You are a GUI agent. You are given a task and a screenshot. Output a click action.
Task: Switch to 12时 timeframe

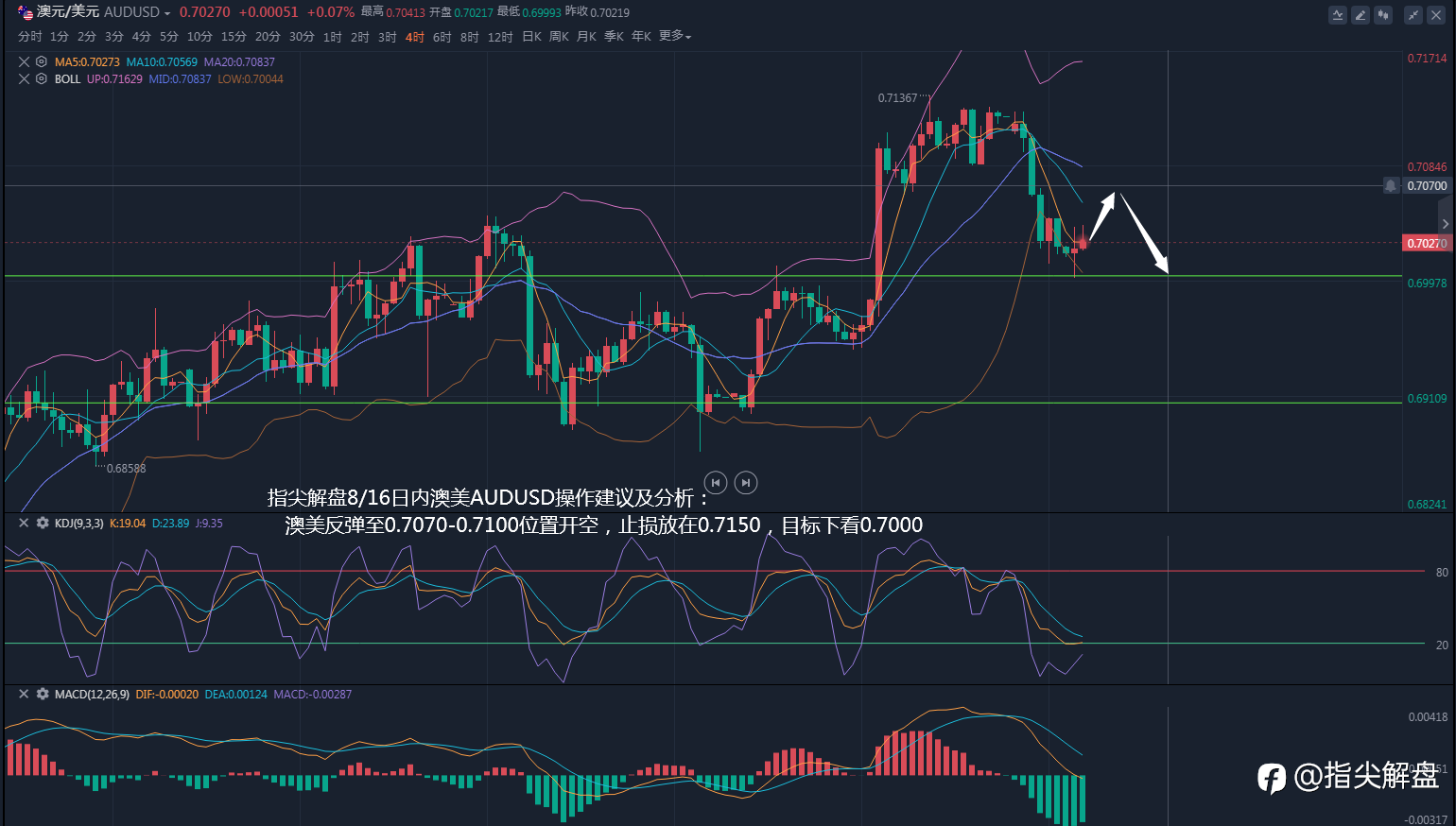[x=500, y=37]
